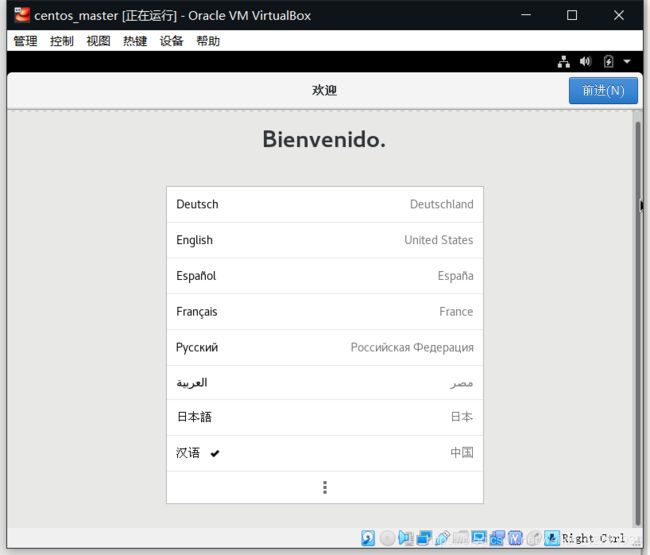
Task: Choose Français language row
Action: point(325,312)
